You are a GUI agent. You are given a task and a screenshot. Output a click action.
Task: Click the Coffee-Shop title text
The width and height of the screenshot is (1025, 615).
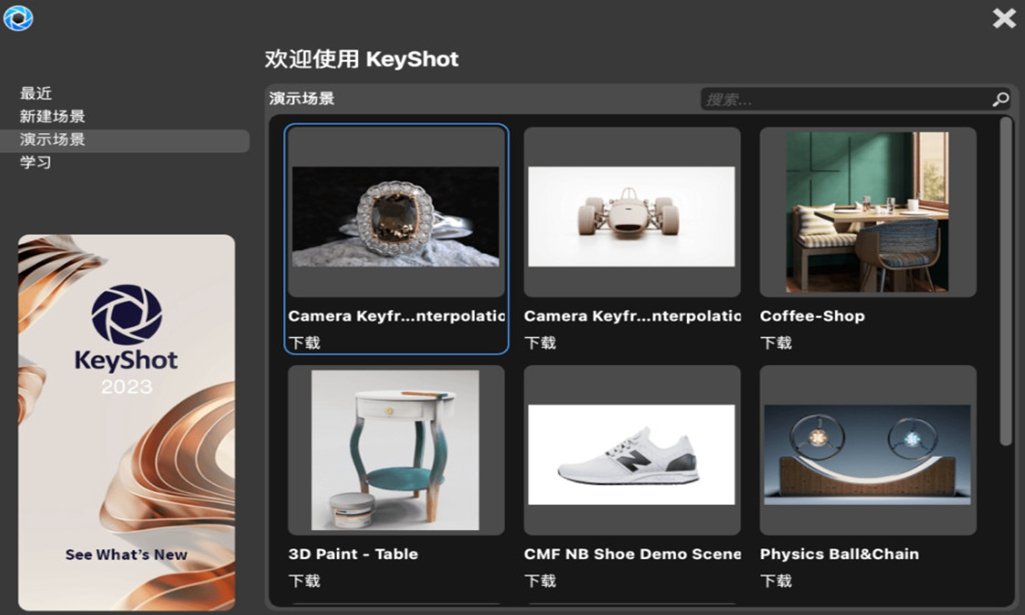coord(813,316)
